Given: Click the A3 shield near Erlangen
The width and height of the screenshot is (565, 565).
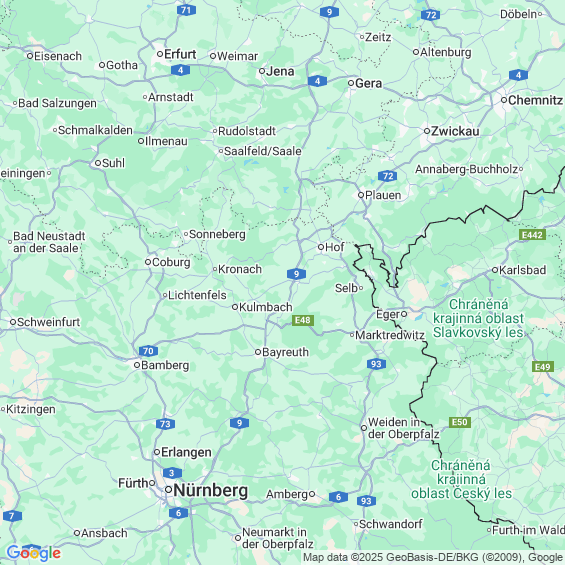Looking at the screenshot, I should 172,473.
